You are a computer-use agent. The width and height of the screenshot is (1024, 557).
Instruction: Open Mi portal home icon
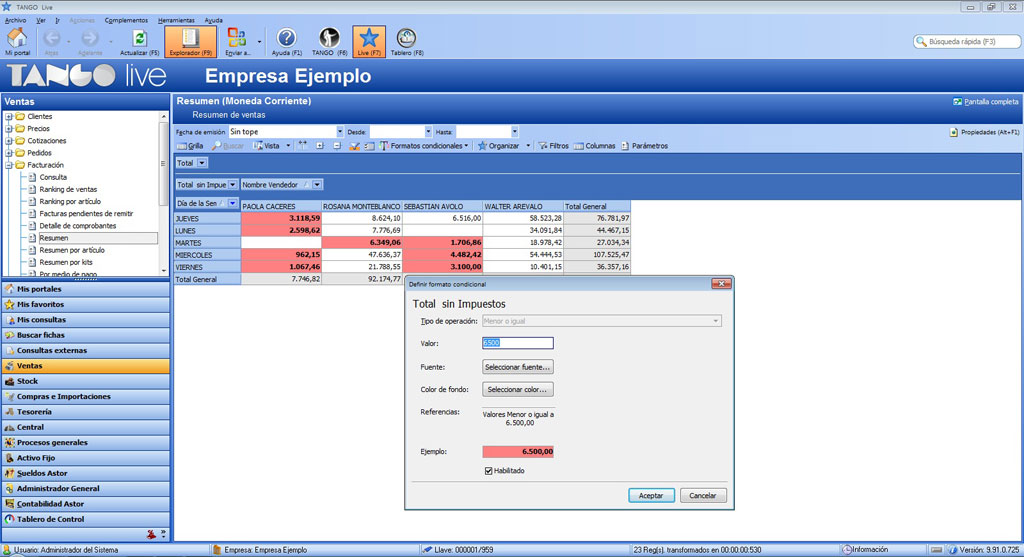click(x=17, y=42)
